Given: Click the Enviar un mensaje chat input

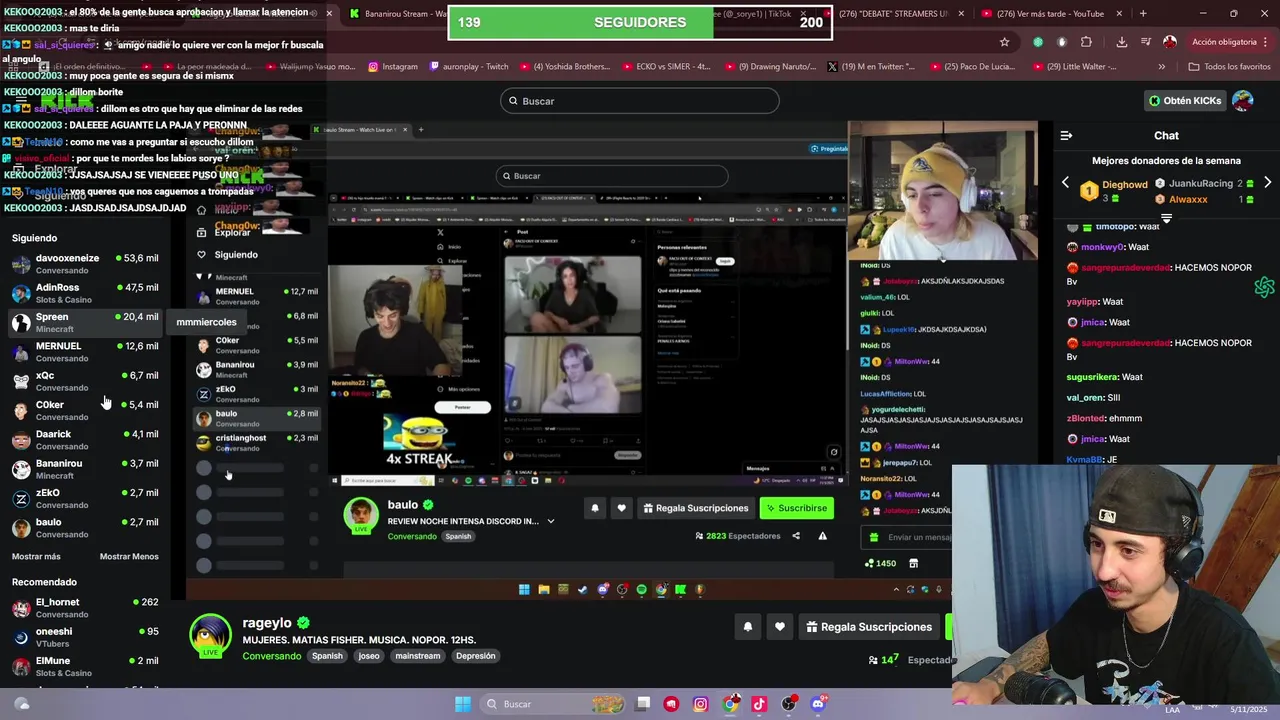Looking at the screenshot, I should click(x=906, y=537).
